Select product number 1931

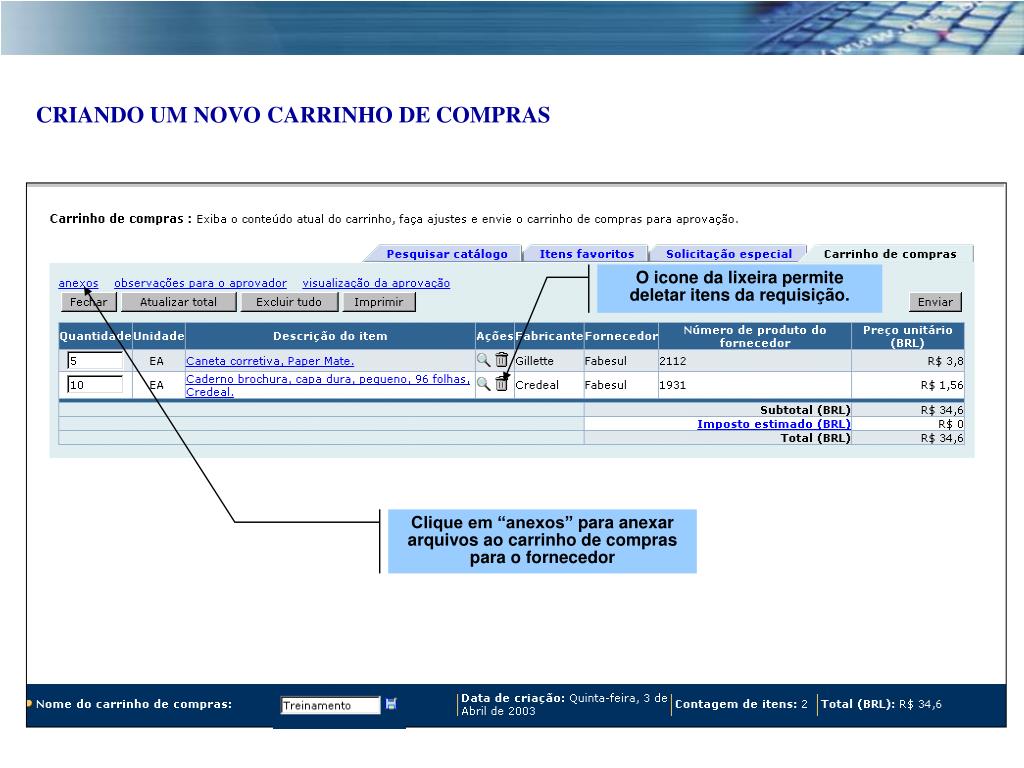(673, 385)
